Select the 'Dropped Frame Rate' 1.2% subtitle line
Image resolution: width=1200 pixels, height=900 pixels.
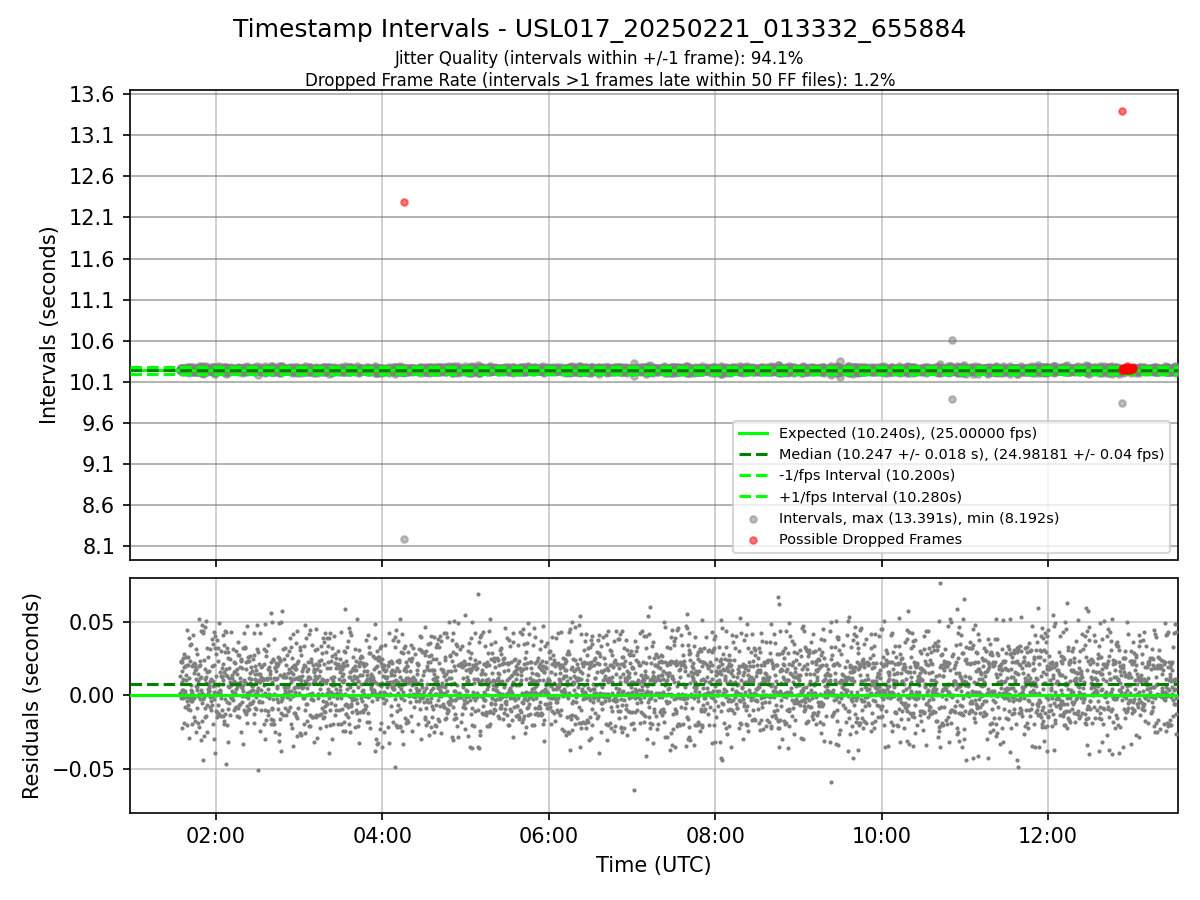[599, 80]
